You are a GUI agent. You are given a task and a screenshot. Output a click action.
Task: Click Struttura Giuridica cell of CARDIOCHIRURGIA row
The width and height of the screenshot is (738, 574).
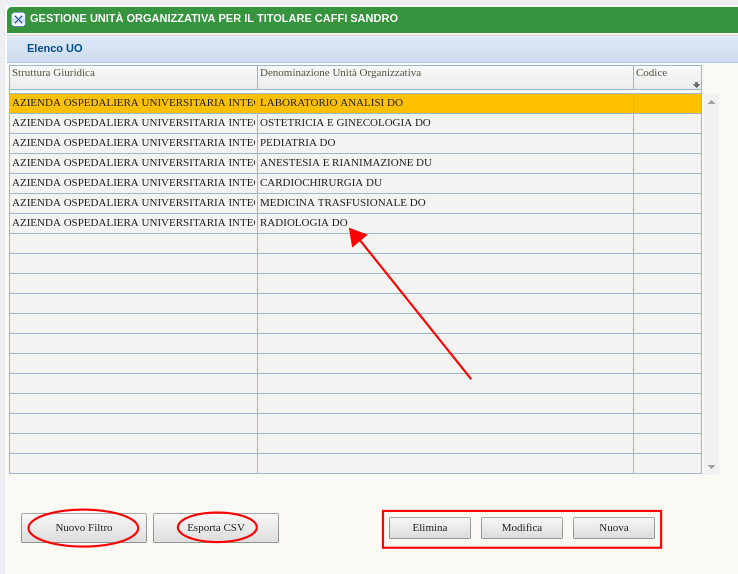point(133,183)
